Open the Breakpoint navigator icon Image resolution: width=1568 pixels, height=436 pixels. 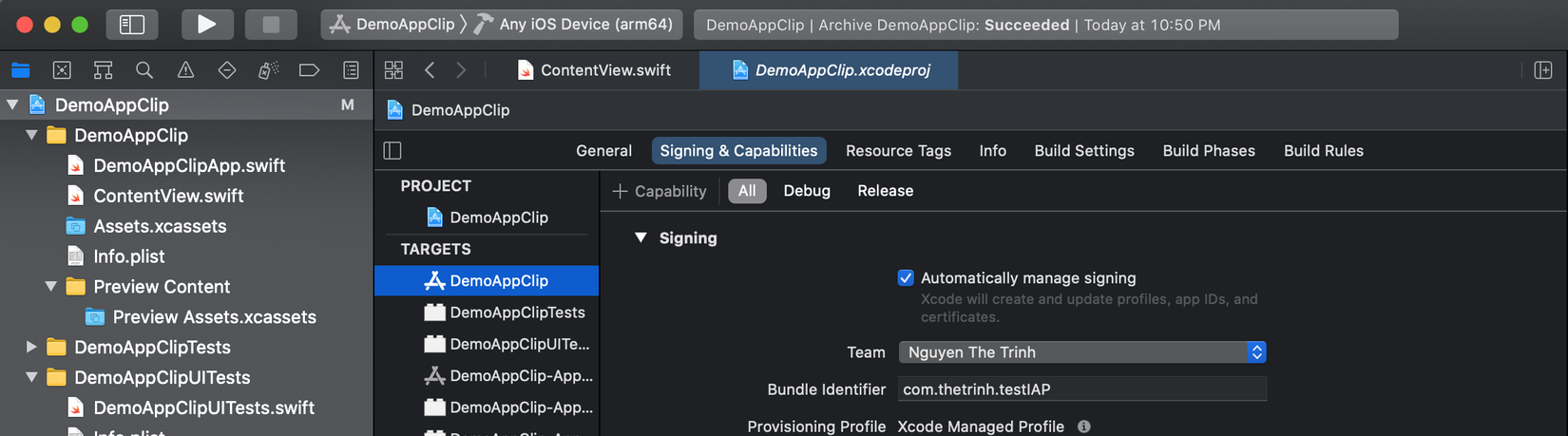(x=309, y=70)
